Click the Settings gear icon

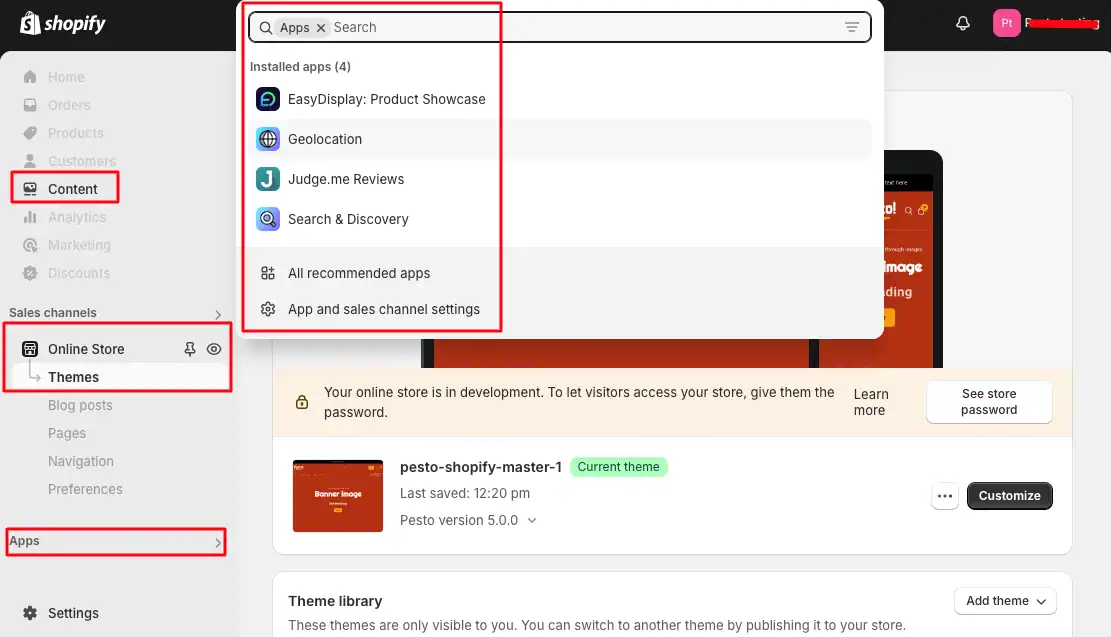click(x=30, y=613)
